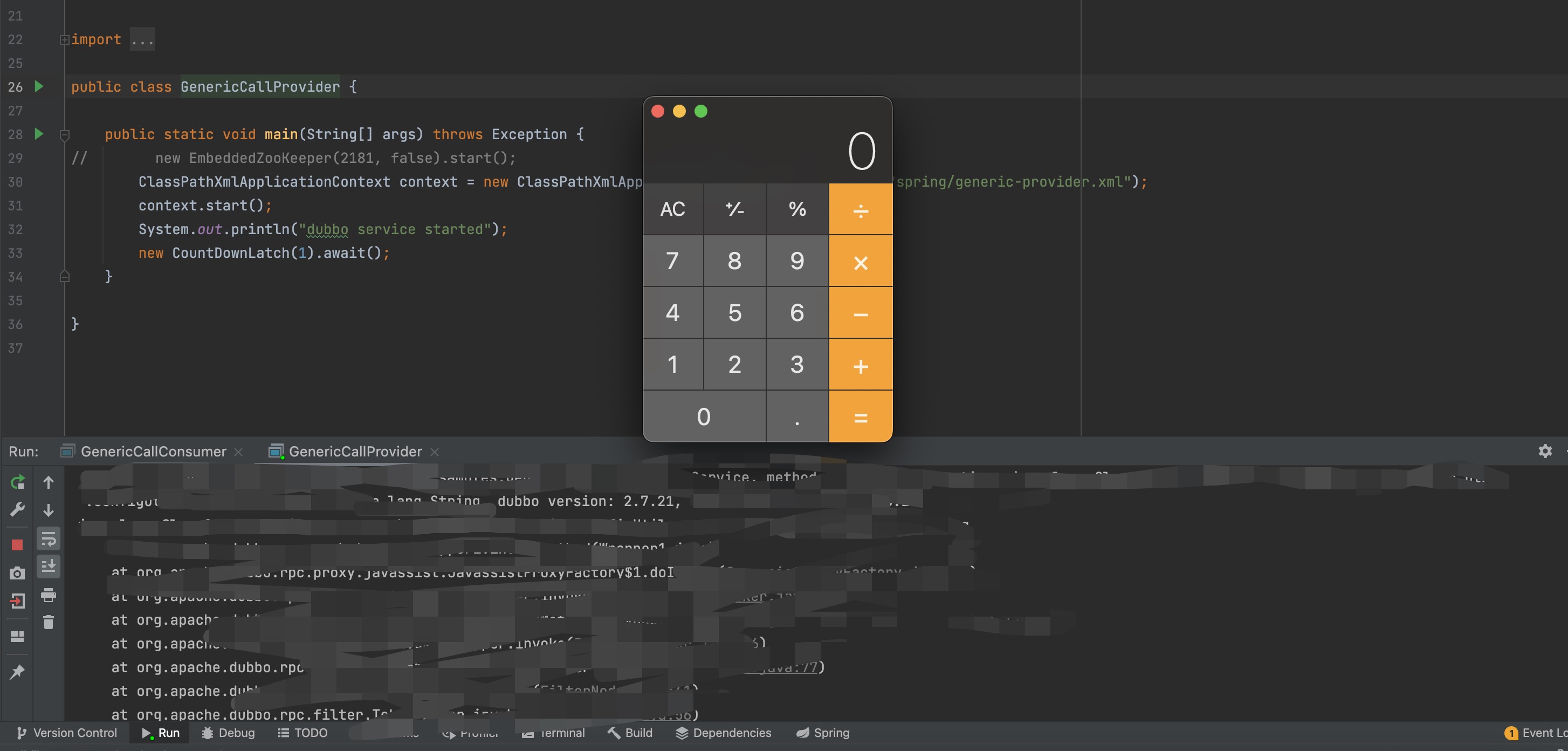
Task: Restore layout using the layout icon
Action: [18, 636]
